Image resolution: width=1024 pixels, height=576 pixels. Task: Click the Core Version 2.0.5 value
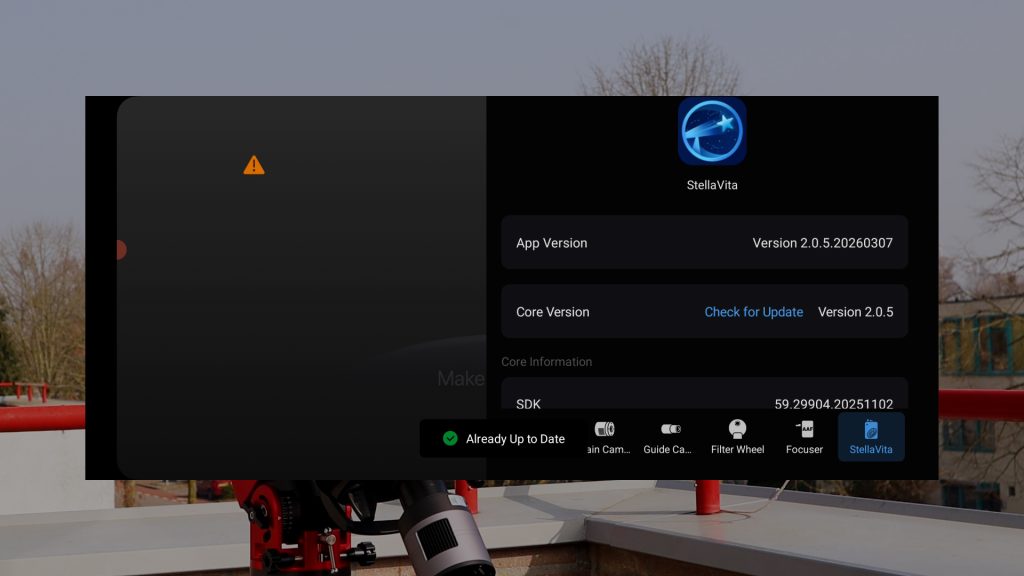855,312
